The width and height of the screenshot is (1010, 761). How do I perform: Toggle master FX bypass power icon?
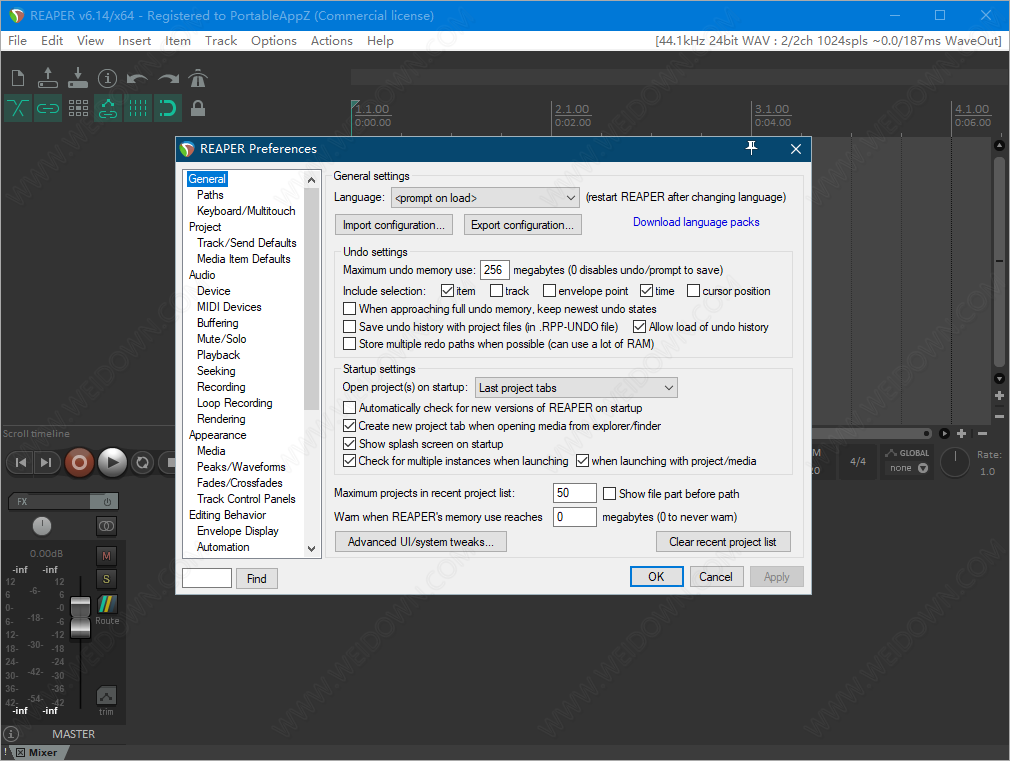107,501
